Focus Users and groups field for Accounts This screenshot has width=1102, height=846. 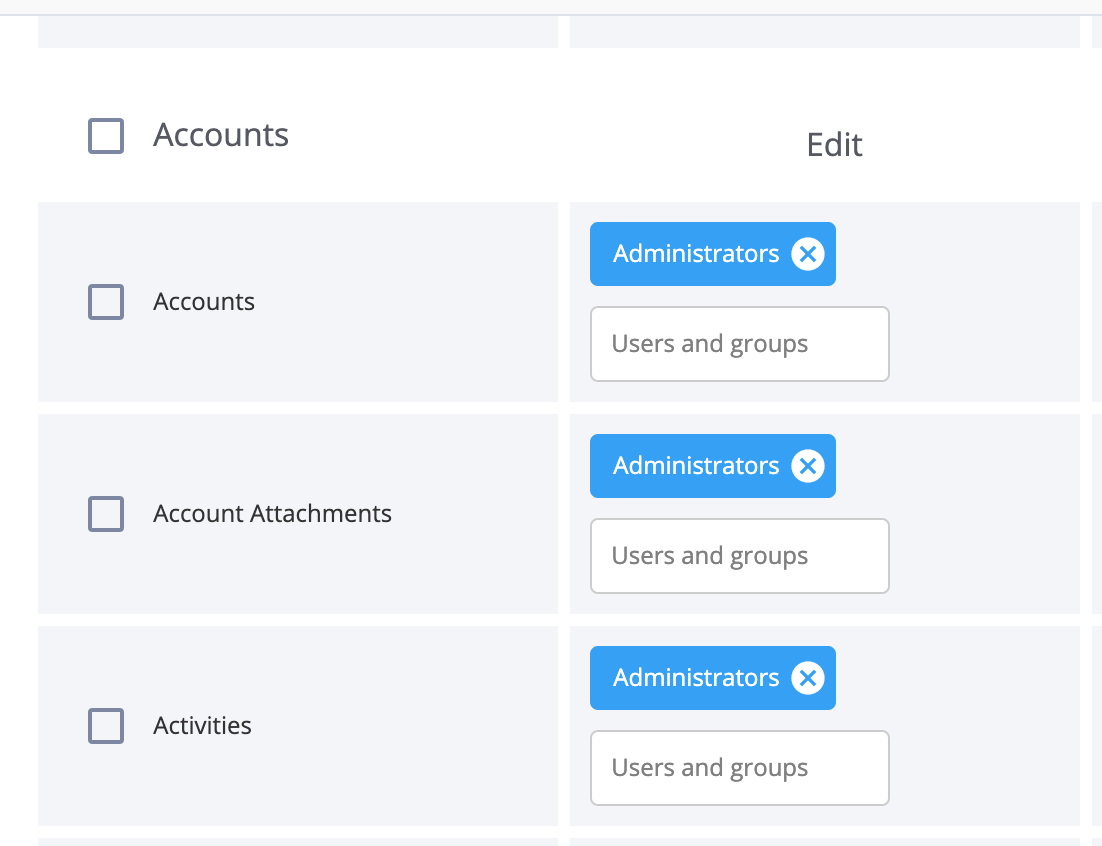tap(739, 344)
